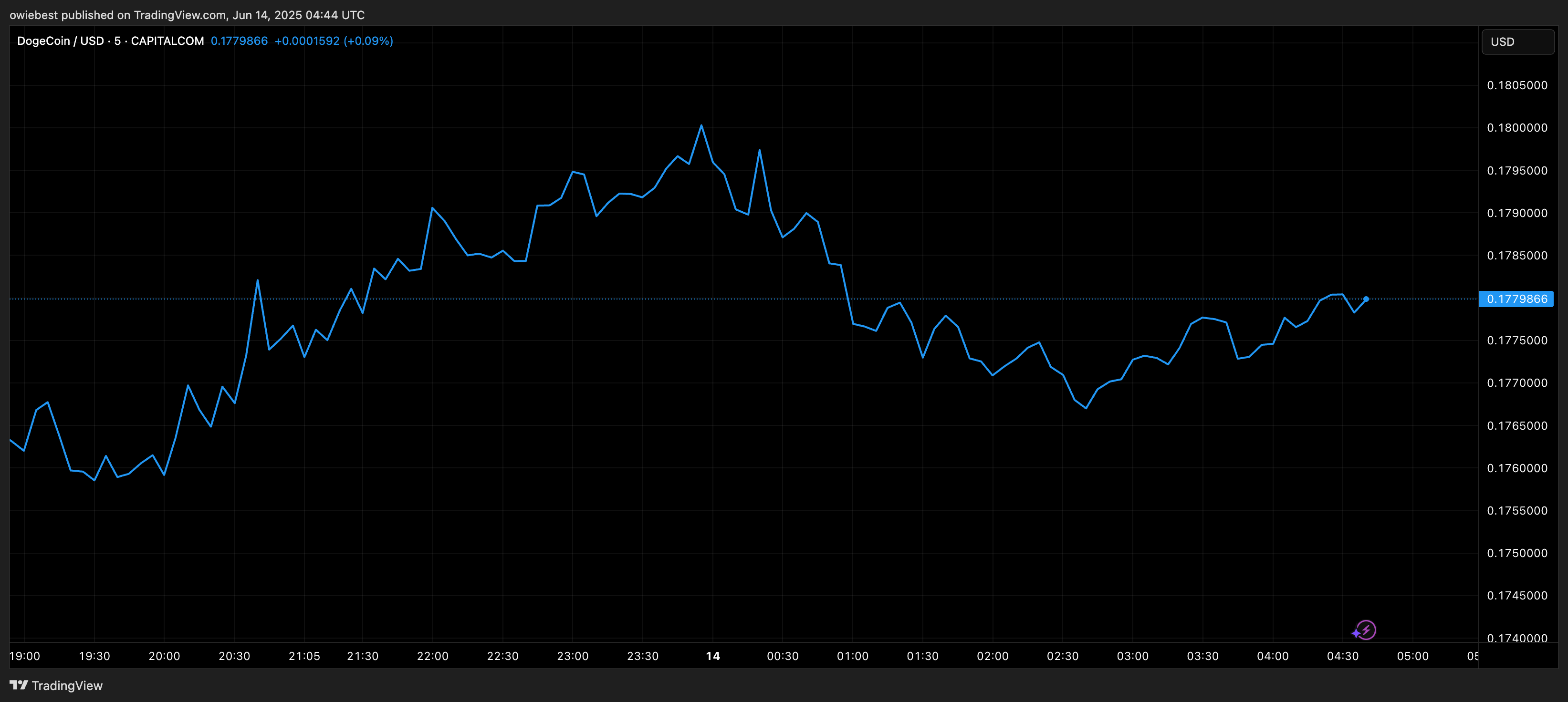Click the blue last-price dot on the line
The width and height of the screenshot is (1568, 702).
tap(1366, 299)
